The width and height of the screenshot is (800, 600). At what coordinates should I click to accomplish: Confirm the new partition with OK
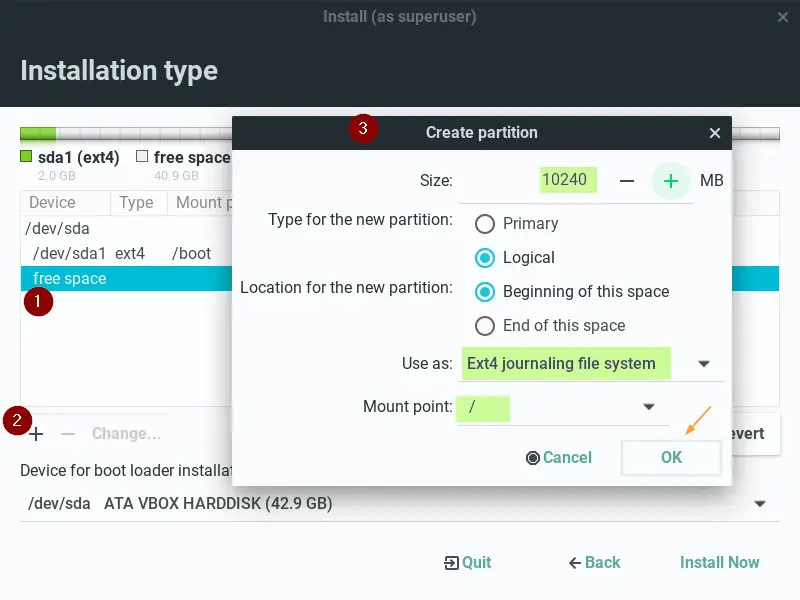671,458
